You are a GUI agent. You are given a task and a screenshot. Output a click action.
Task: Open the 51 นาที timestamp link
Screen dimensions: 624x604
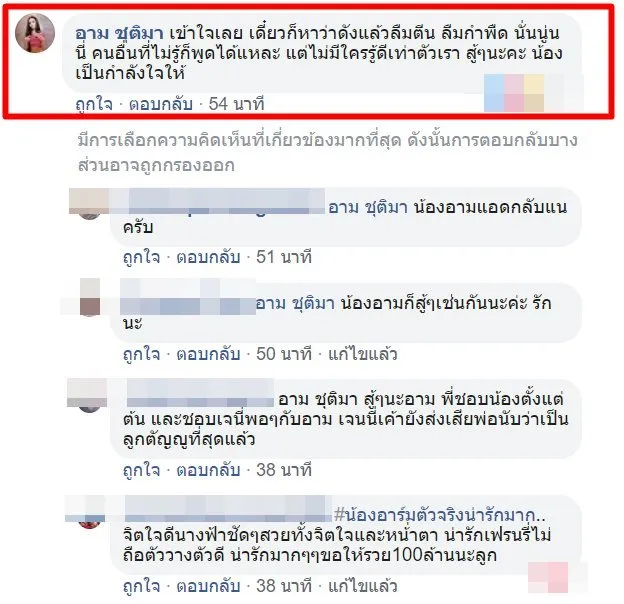pos(284,257)
